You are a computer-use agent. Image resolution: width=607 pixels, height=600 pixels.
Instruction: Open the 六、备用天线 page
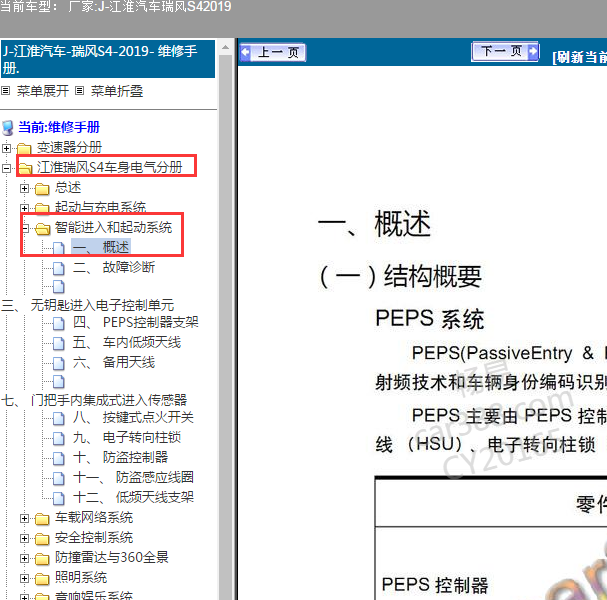click(114, 362)
